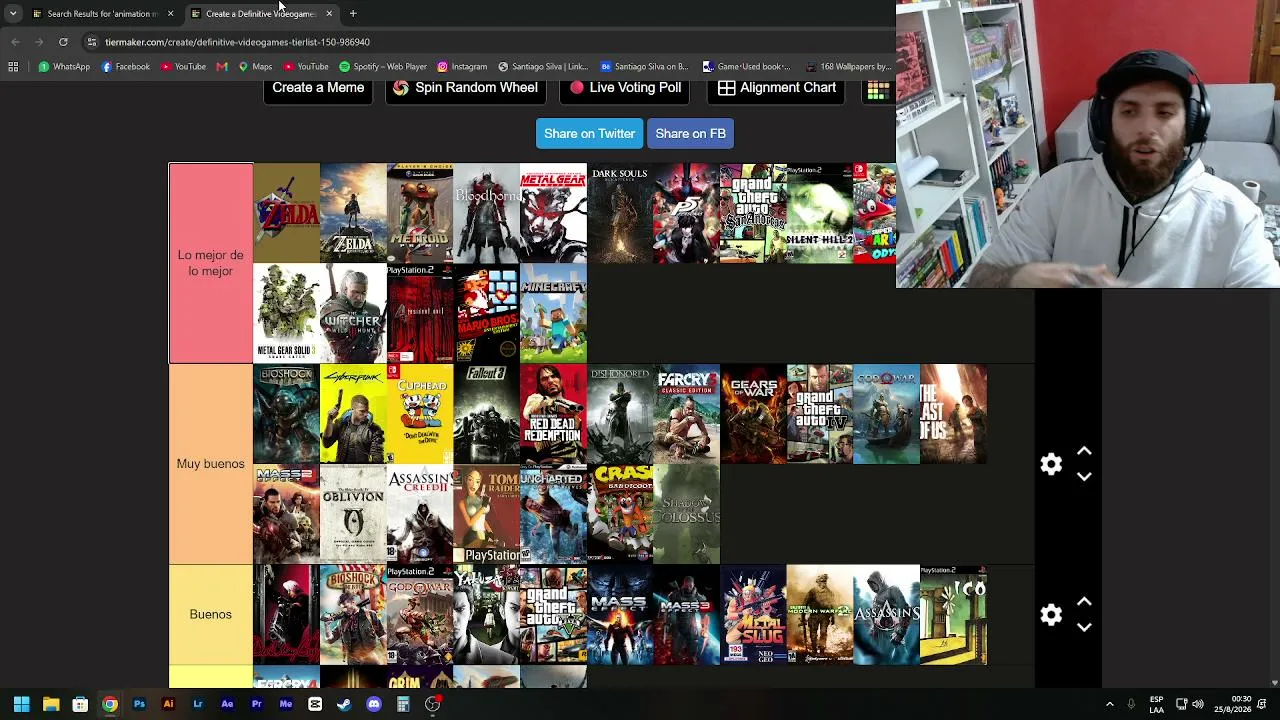Open After Effects from the taskbar
The image size is (1280, 720).
point(227,704)
